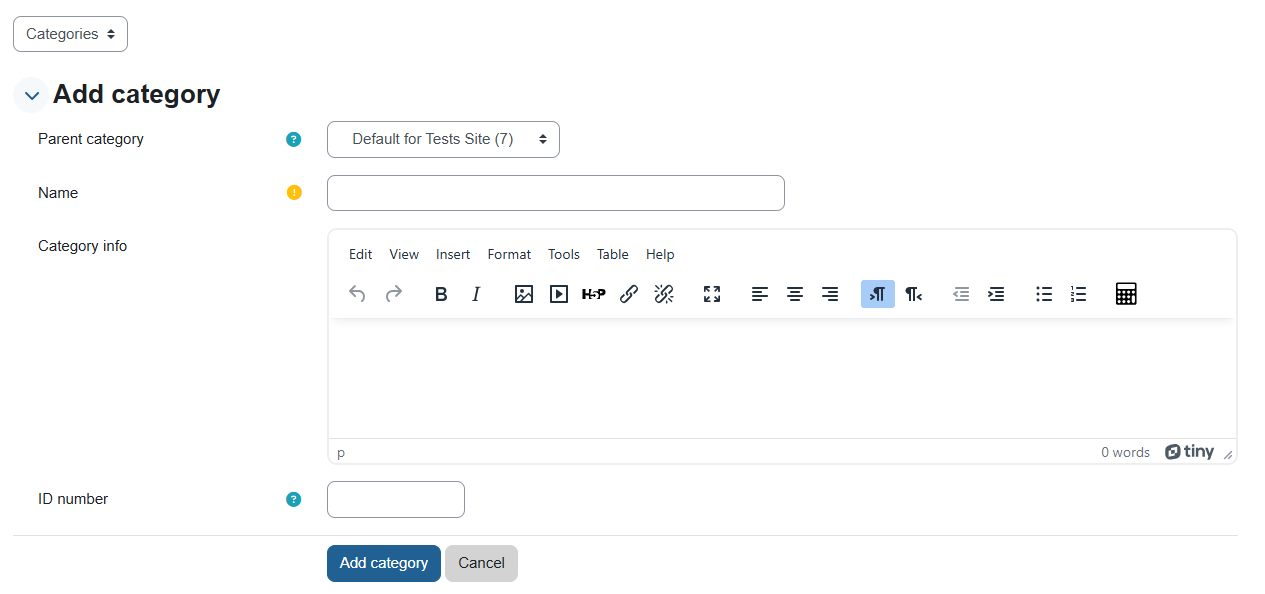Viewport: 1265px width, 594px height.
Task: Open the editor Tools menu
Action: point(564,254)
